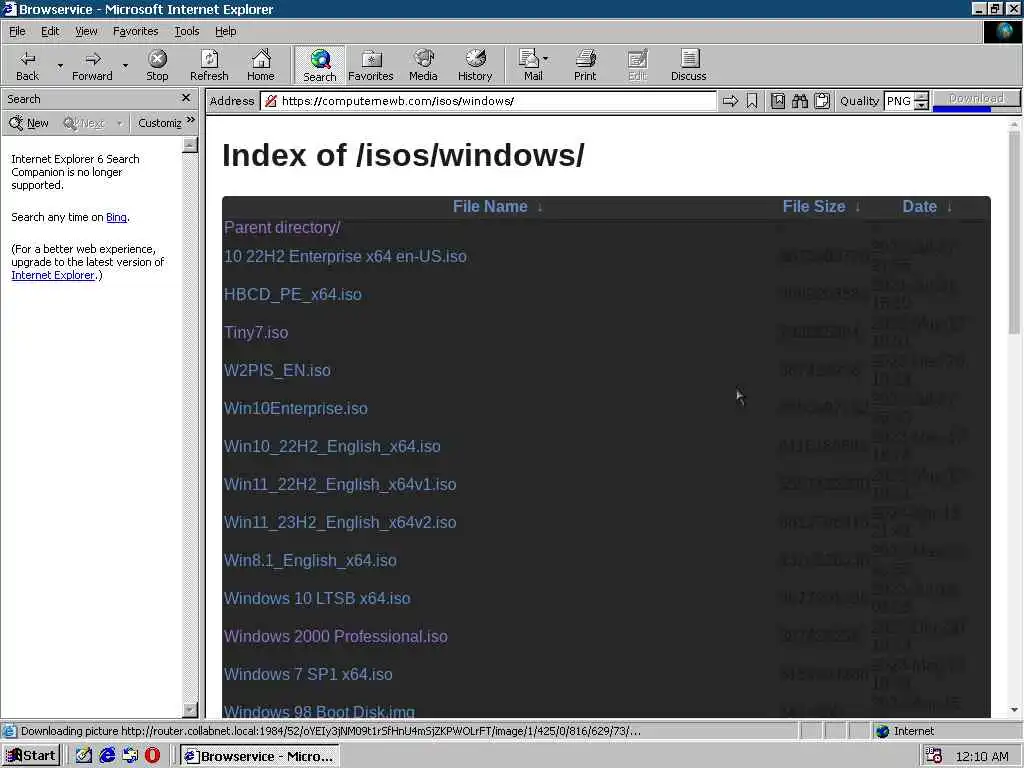Image resolution: width=1024 pixels, height=768 pixels.
Task: Open Windows 2000 Professional.iso link
Action: [x=336, y=636]
